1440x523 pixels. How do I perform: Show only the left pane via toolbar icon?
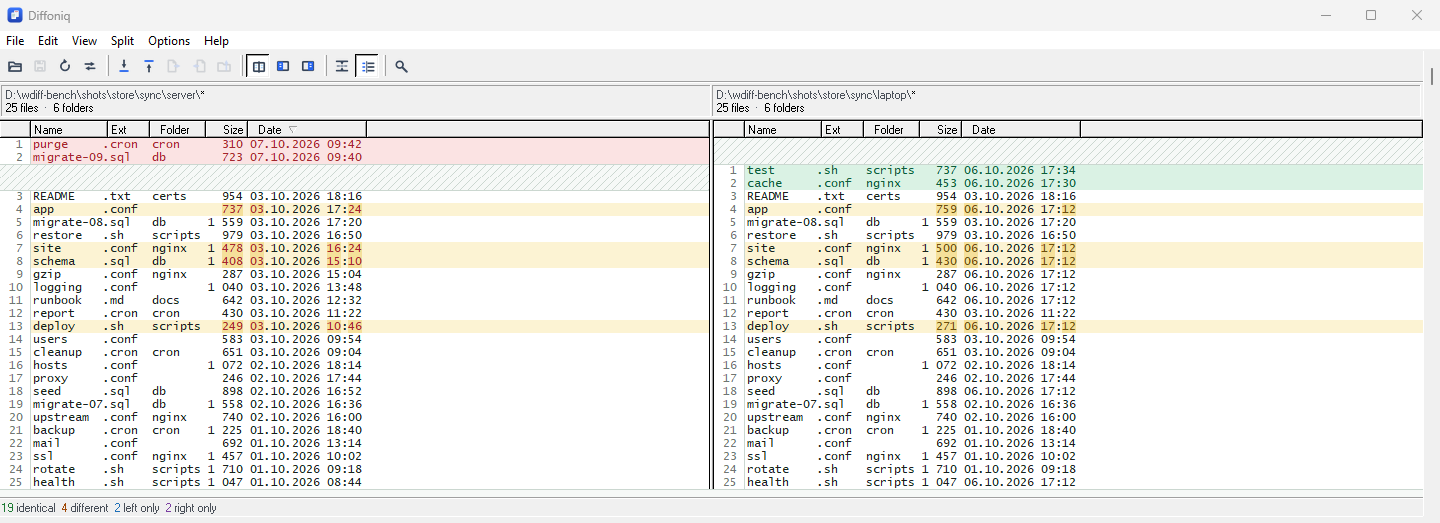(x=284, y=66)
